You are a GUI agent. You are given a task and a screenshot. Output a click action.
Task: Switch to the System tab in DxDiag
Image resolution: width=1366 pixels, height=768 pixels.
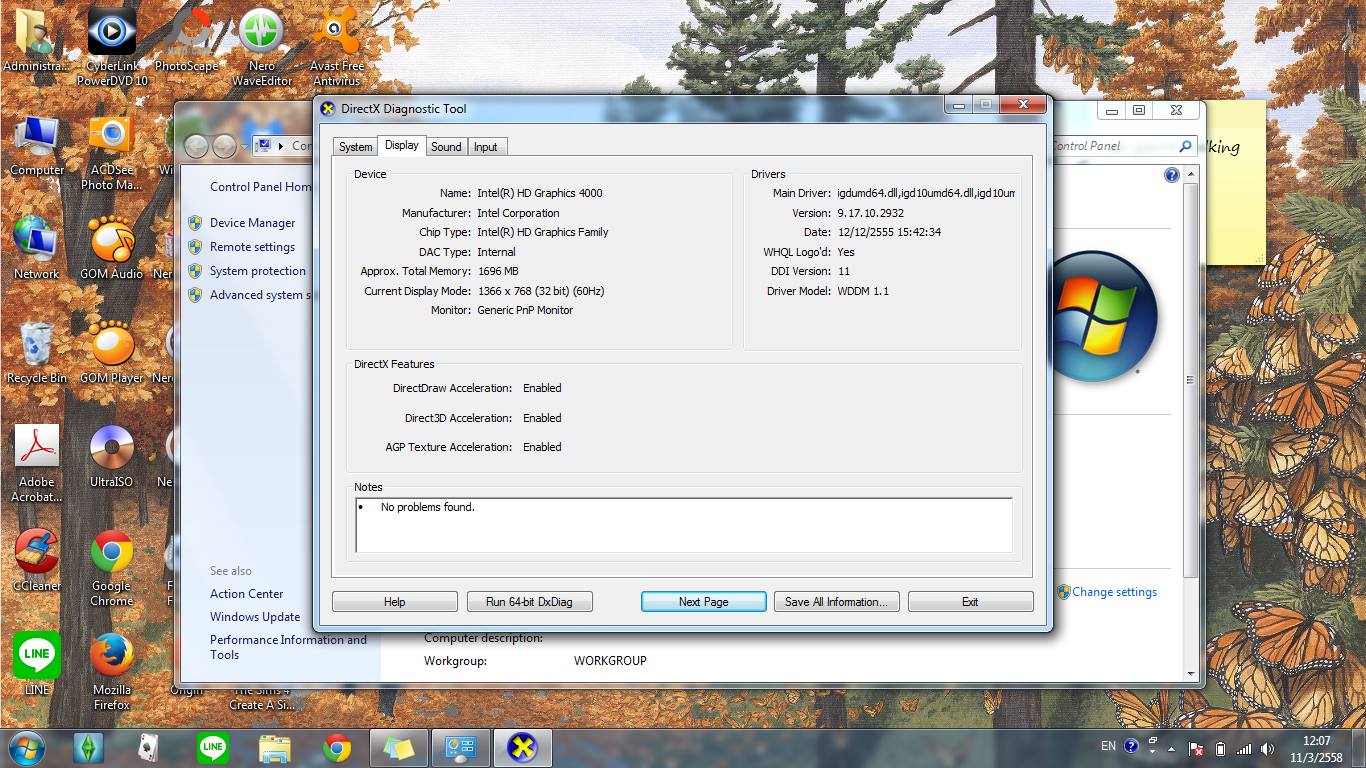[x=355, y=147]
